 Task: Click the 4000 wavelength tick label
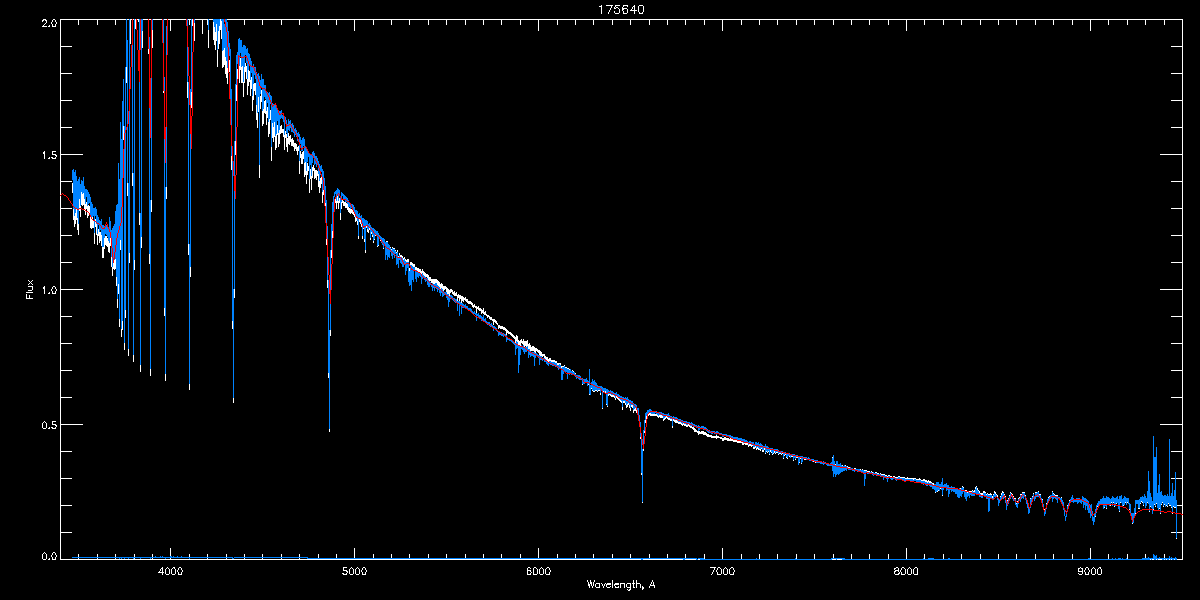pos(170,572)
